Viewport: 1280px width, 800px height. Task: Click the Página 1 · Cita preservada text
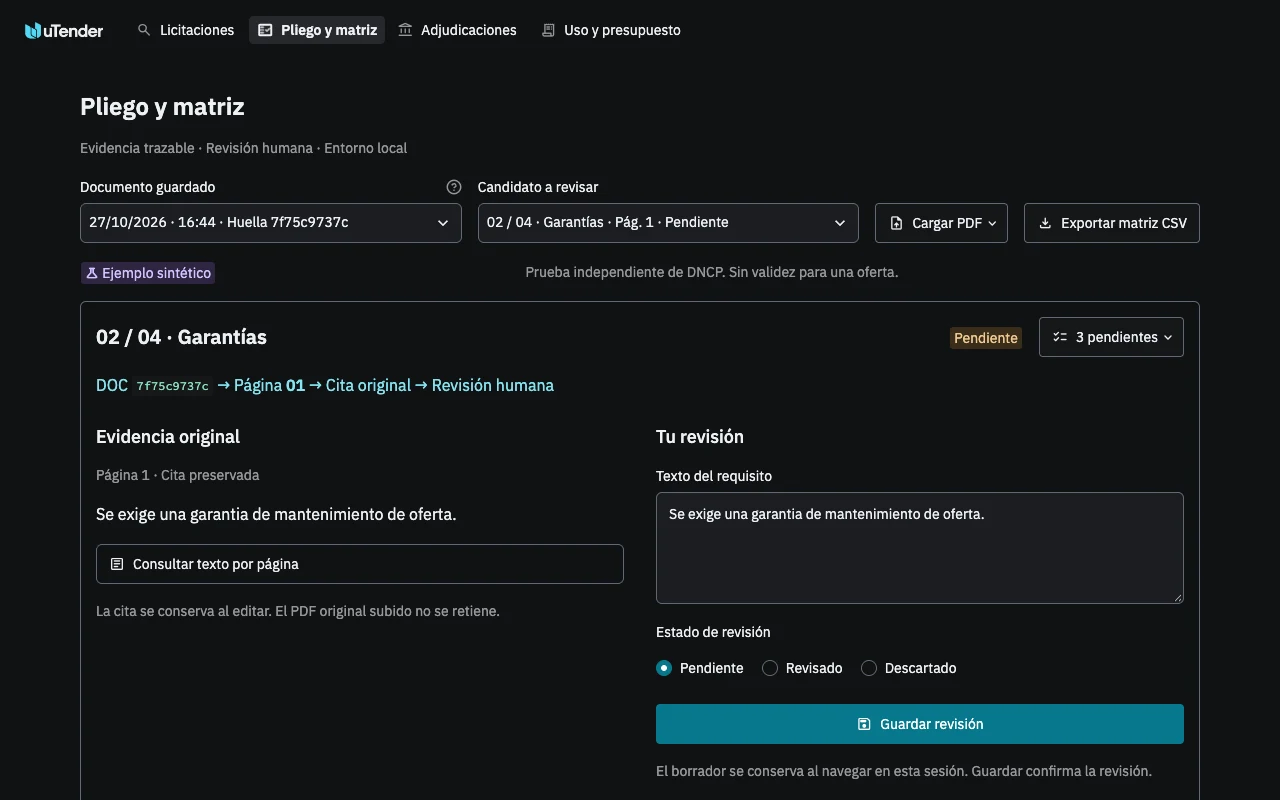[178, 475]
